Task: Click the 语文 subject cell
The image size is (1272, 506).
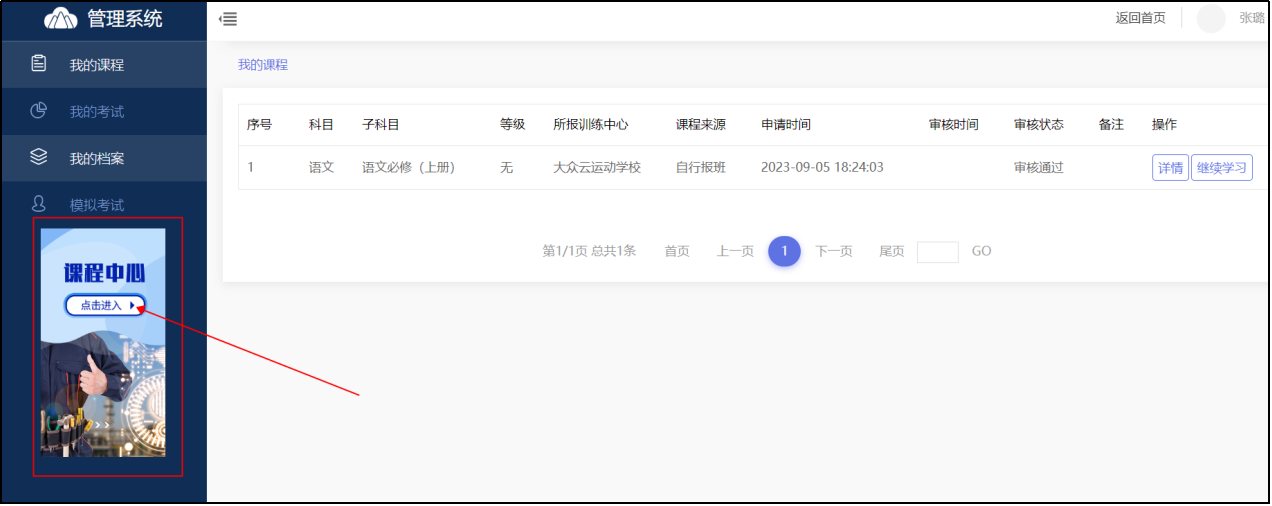Action: [321, 168]
